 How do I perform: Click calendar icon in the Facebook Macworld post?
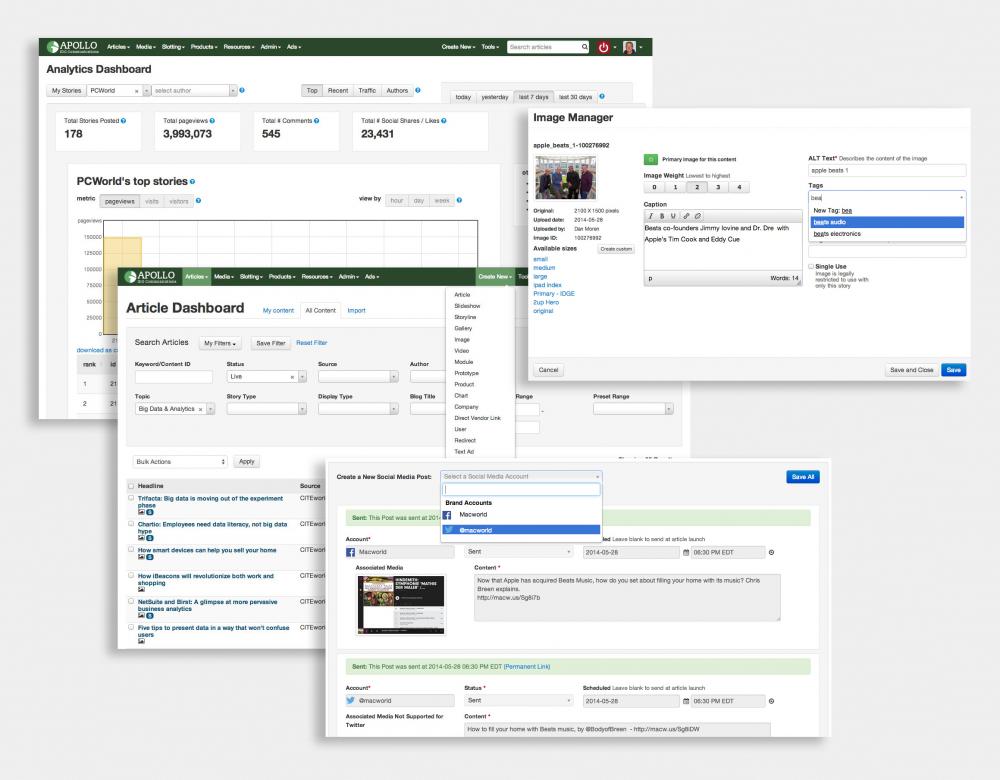click(x=686, y=552)
